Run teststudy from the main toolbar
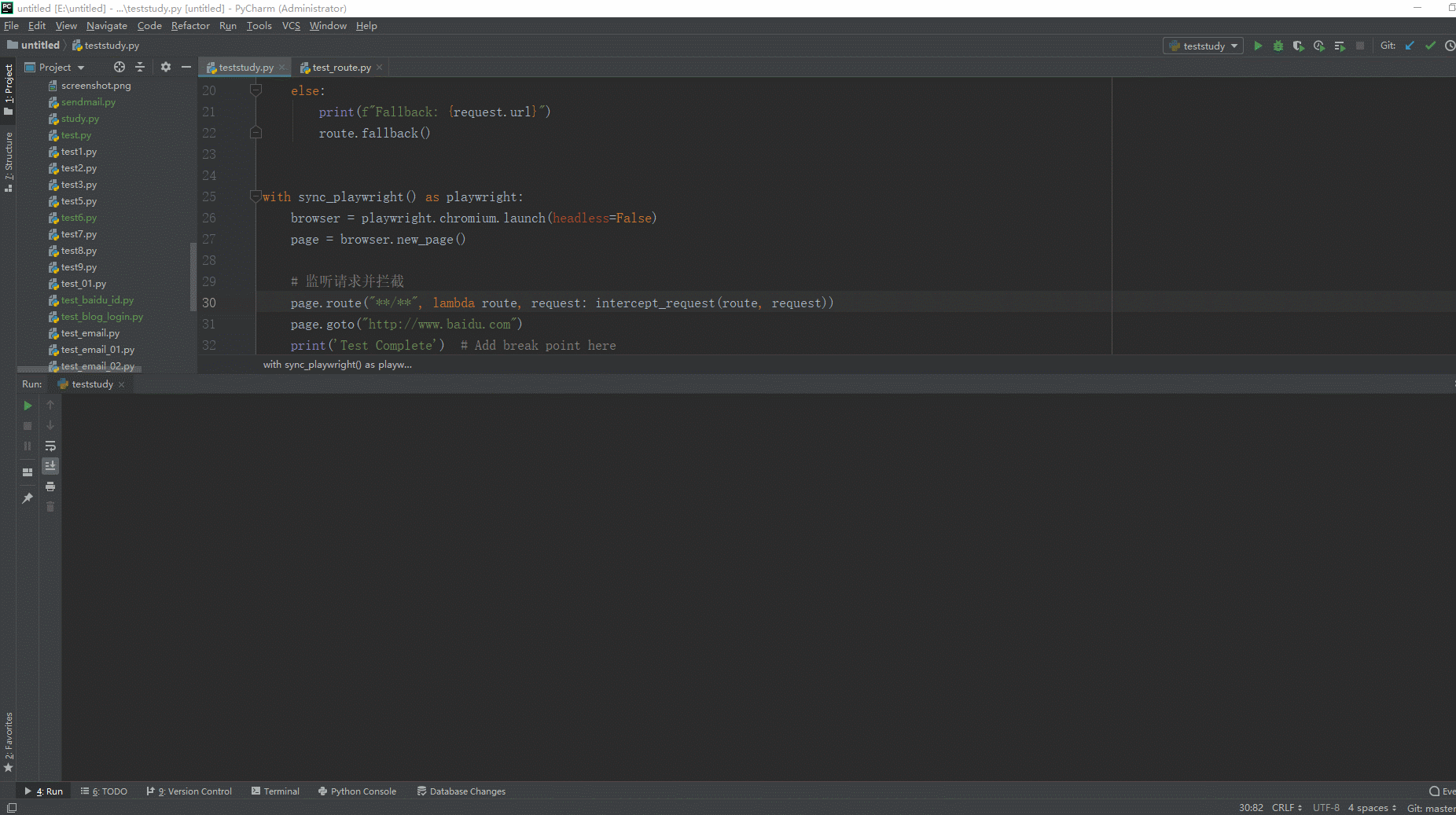This screenshot has height=815, width=1456. [x=1258, y=46]
